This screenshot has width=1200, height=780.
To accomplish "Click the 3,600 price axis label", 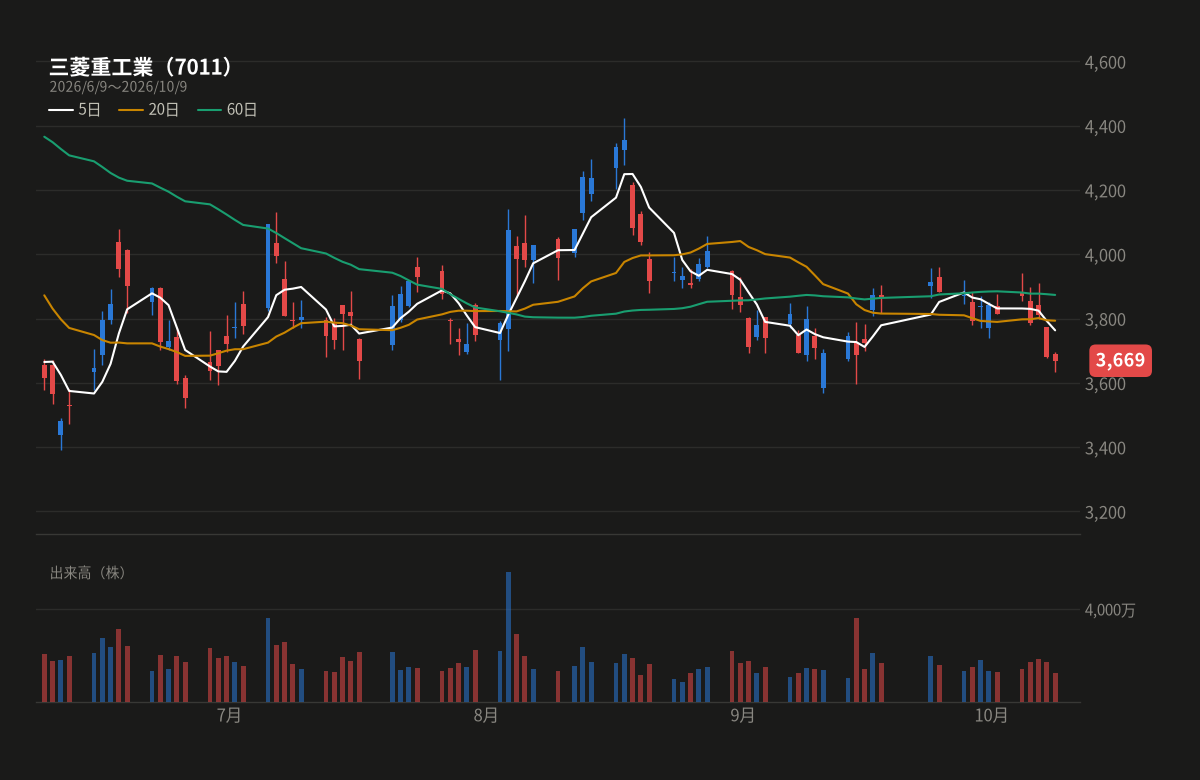I will click(x=1105, y=384).
